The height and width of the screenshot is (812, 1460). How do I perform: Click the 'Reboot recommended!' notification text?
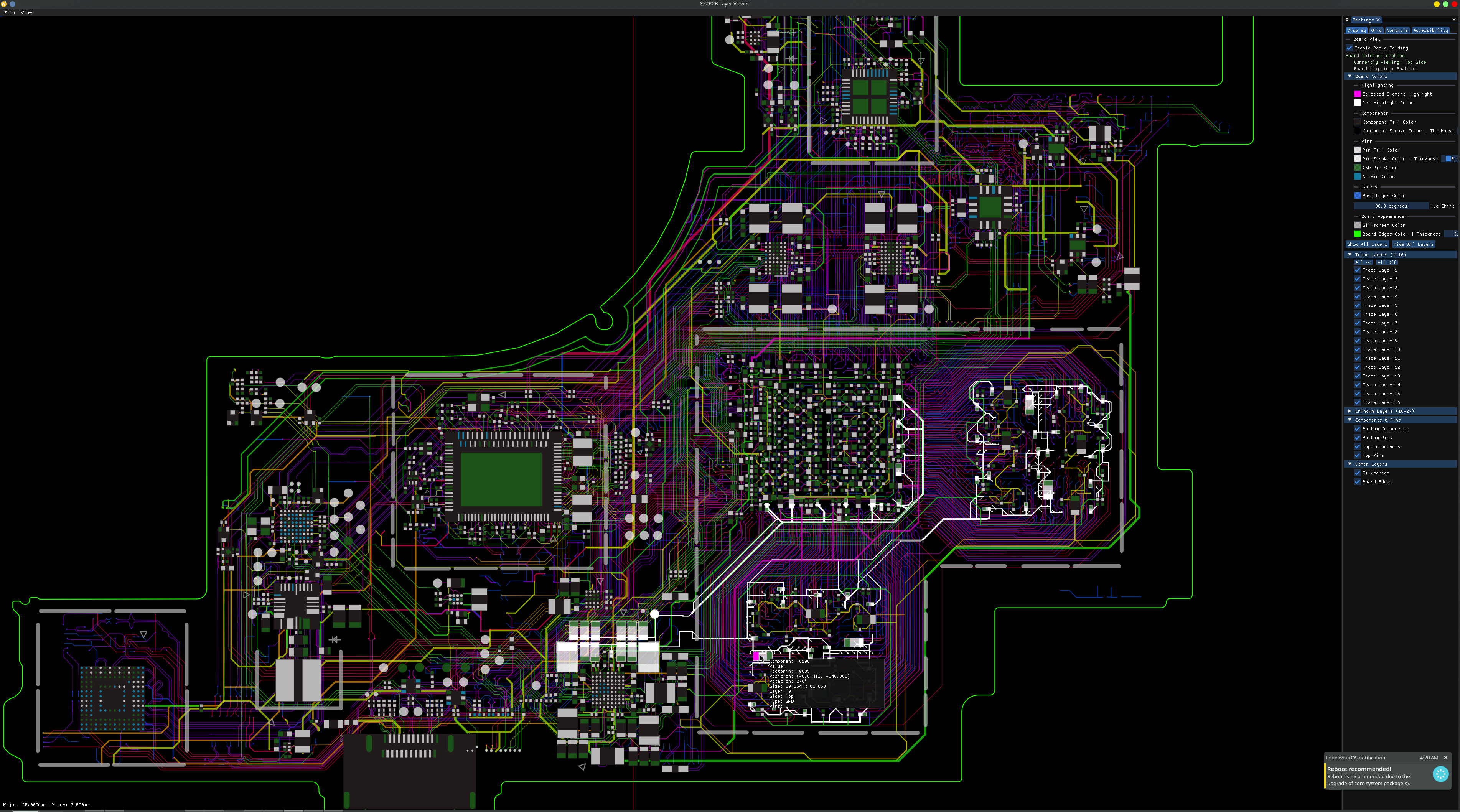pyautogui.click(x=1359, y=769)
